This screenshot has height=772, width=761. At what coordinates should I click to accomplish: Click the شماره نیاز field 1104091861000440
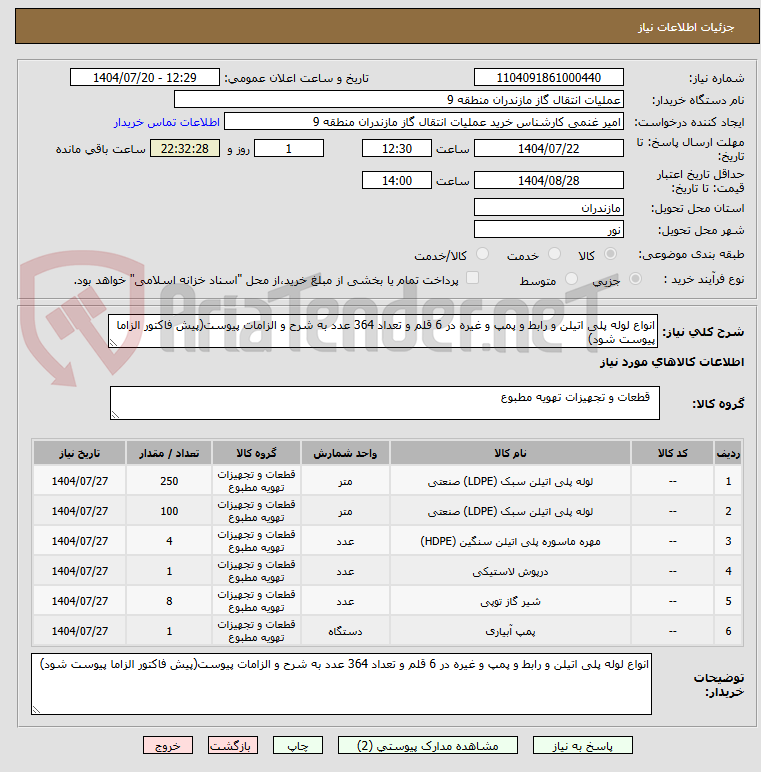tap(549, 78)
